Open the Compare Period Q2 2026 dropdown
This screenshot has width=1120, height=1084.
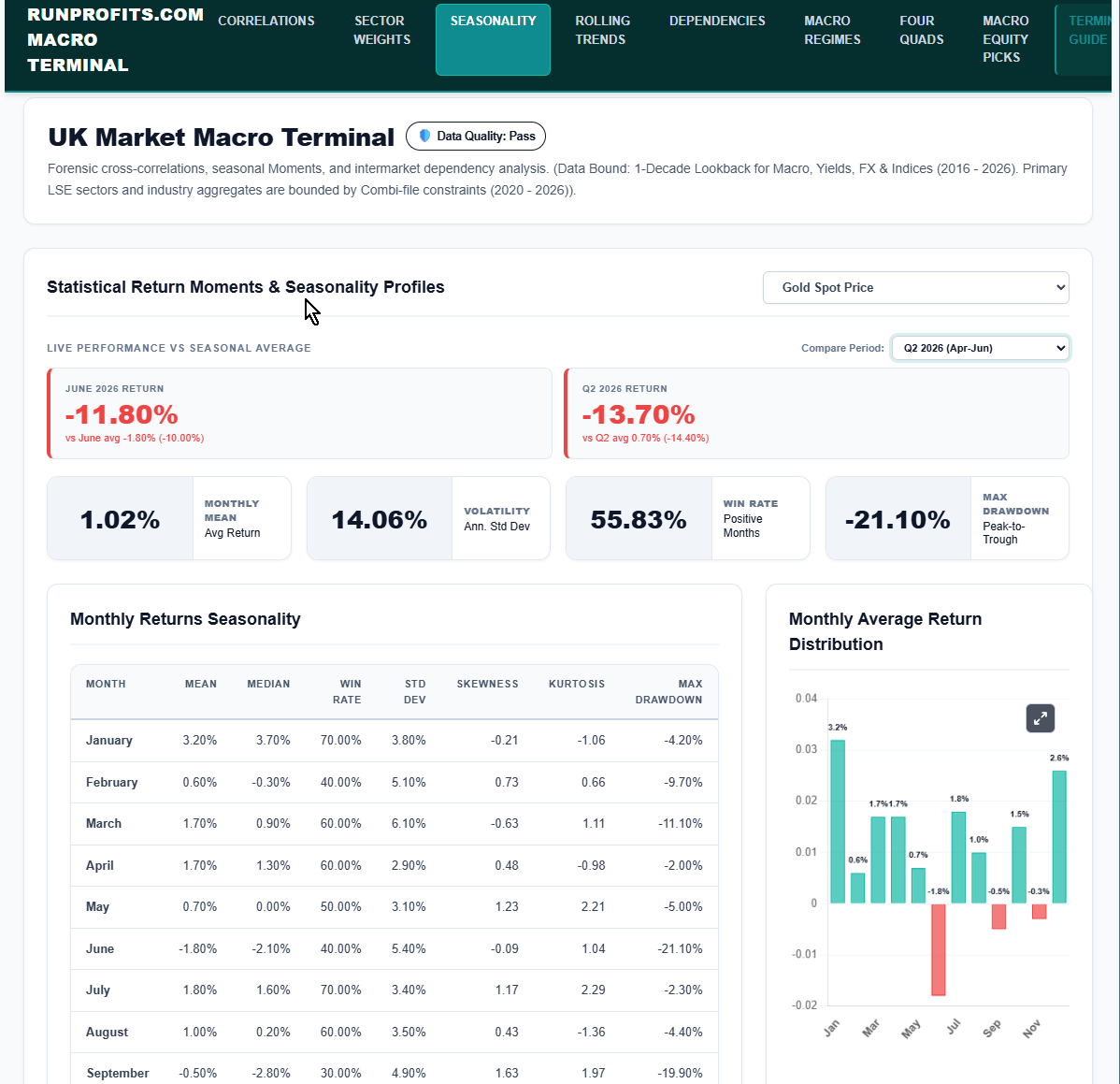pos(980,348)
